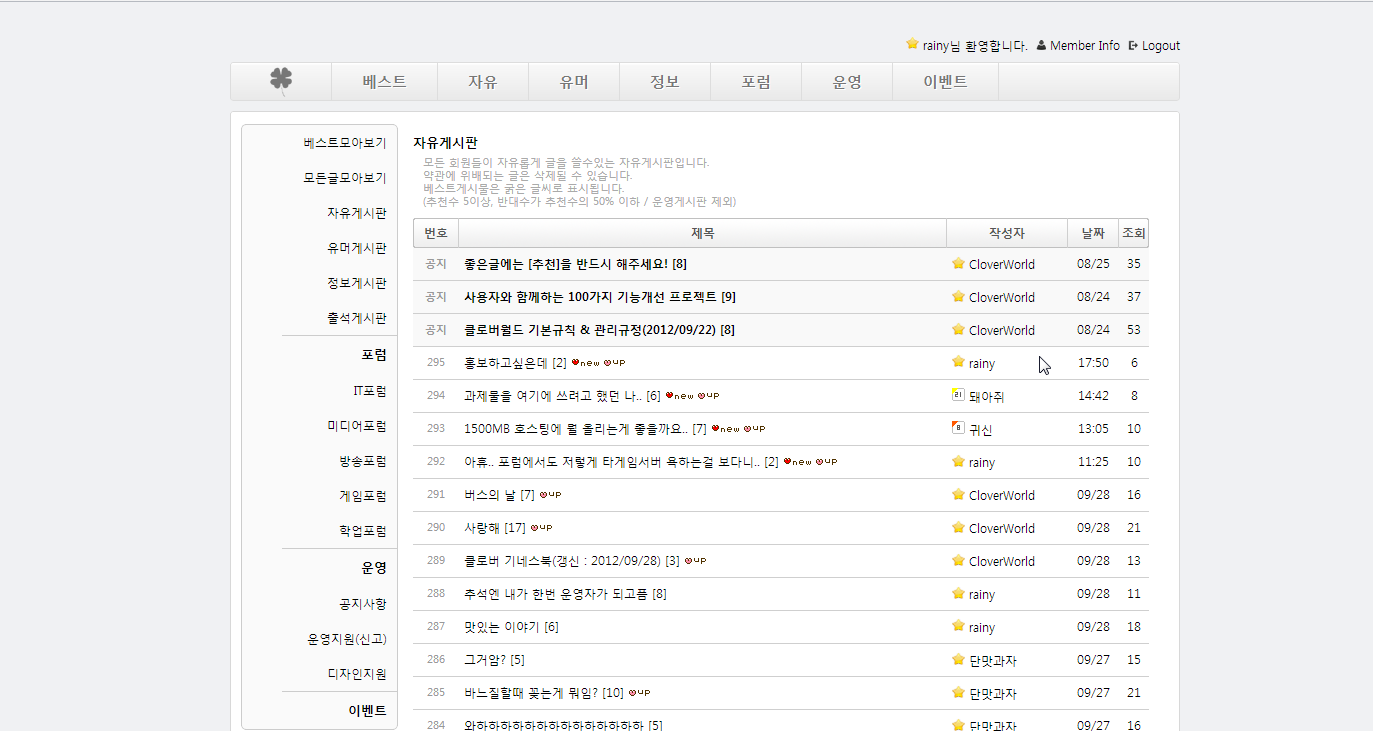Click the Logout arrow icon

coord(1133,45)
